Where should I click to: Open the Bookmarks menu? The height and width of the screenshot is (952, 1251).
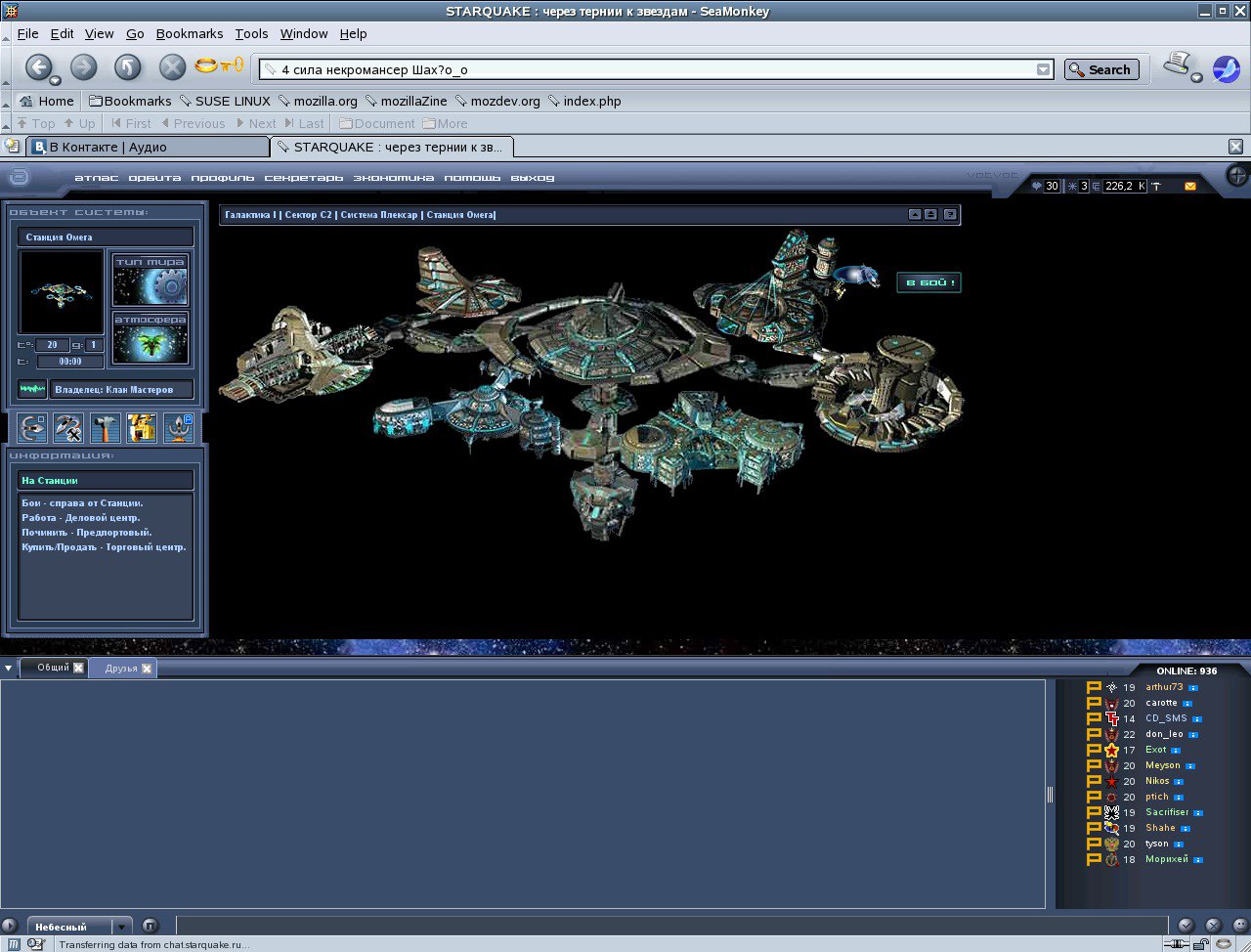(x=190, y=33)
